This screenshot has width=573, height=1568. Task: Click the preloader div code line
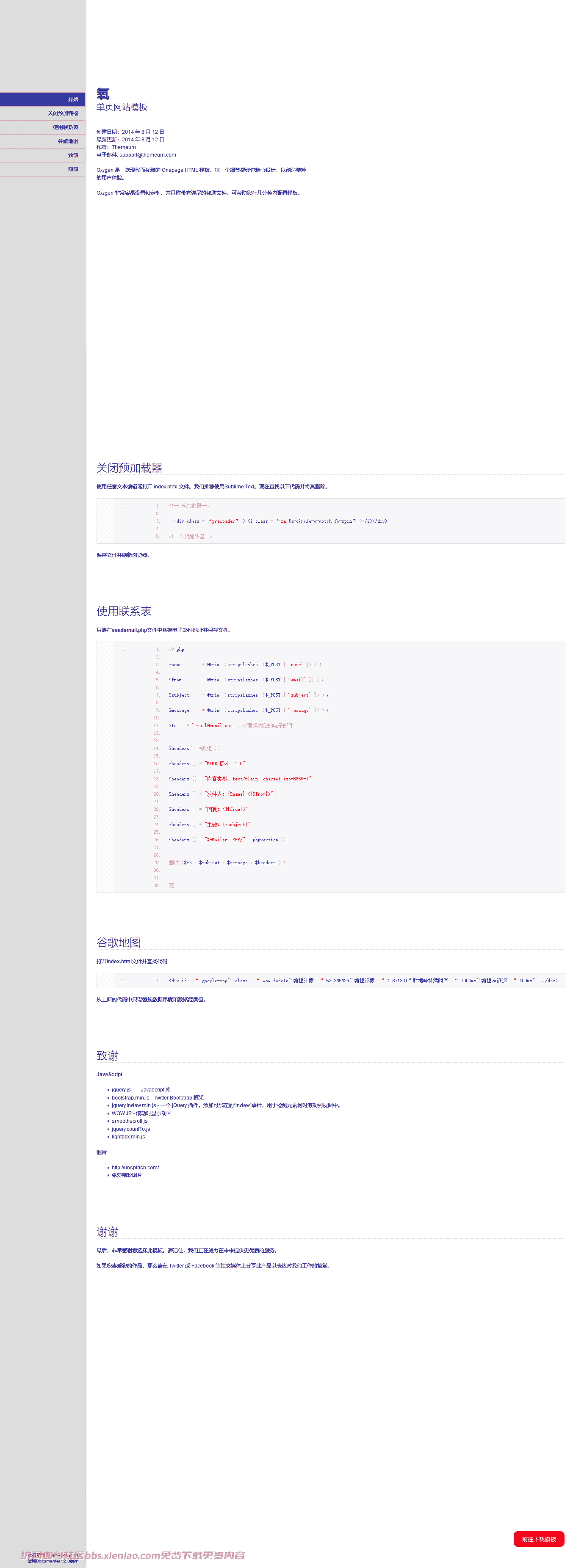click(281, 521)
